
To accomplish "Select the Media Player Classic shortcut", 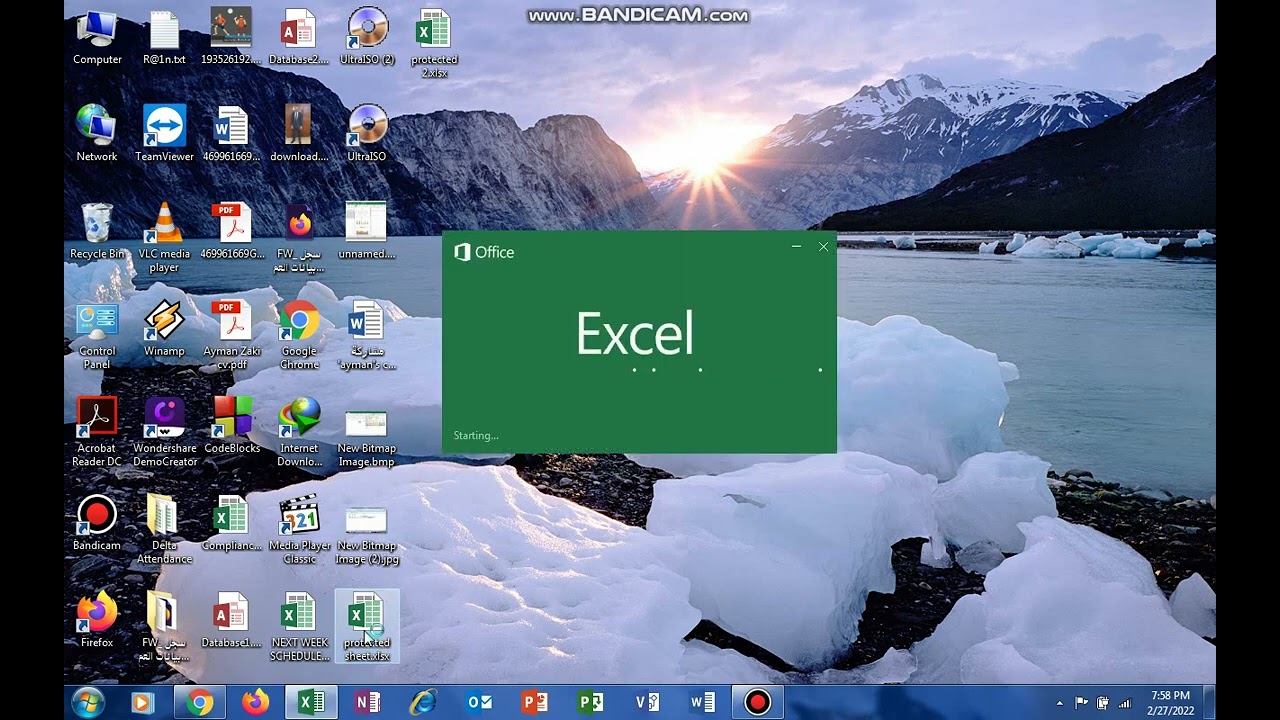I will (x=299, y=529).
